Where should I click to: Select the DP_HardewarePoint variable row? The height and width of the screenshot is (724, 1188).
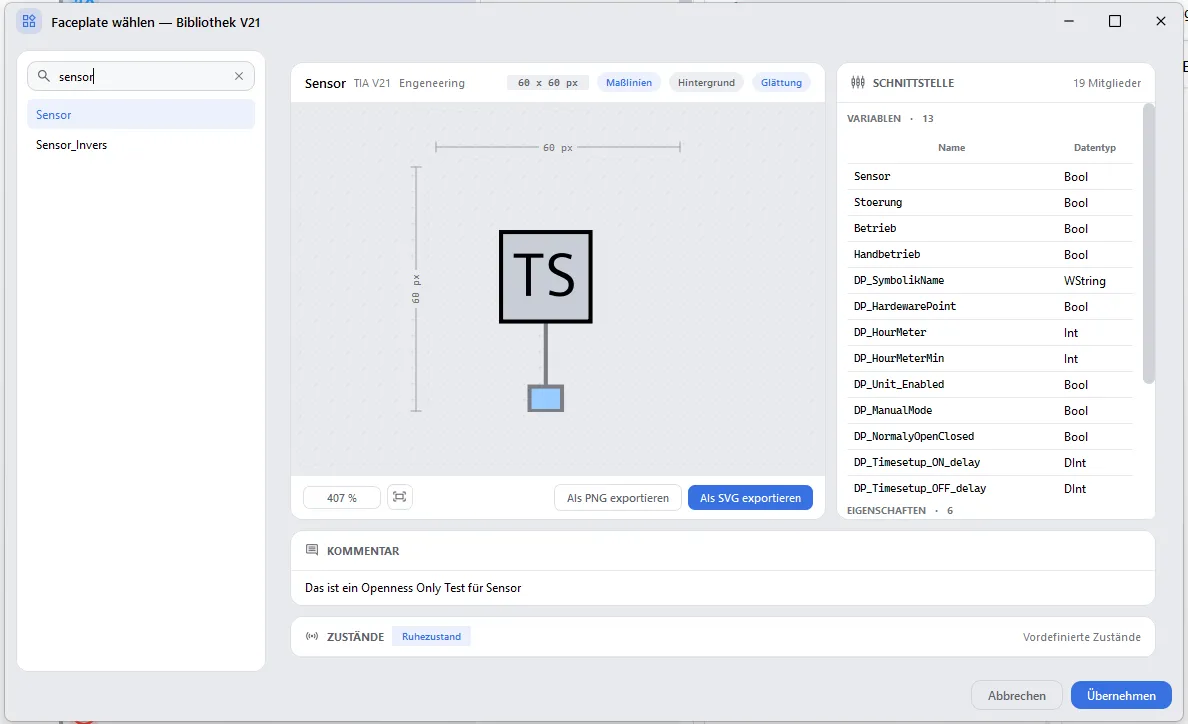point(989,306)
